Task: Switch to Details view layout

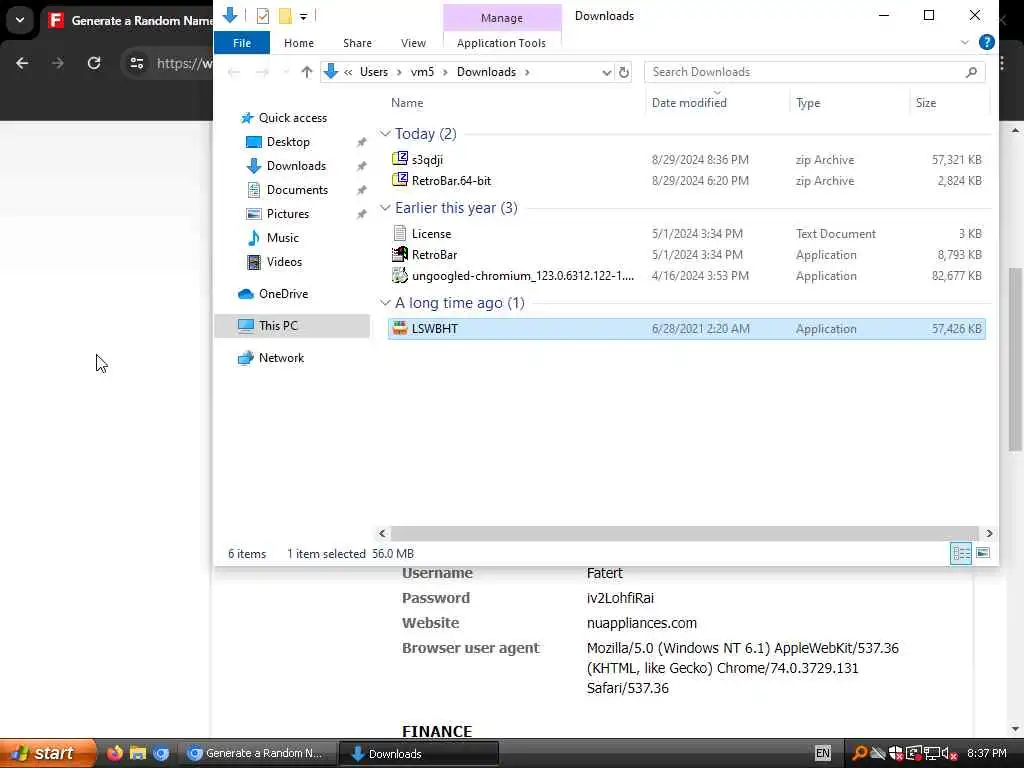Action: [x=961, y=553]
